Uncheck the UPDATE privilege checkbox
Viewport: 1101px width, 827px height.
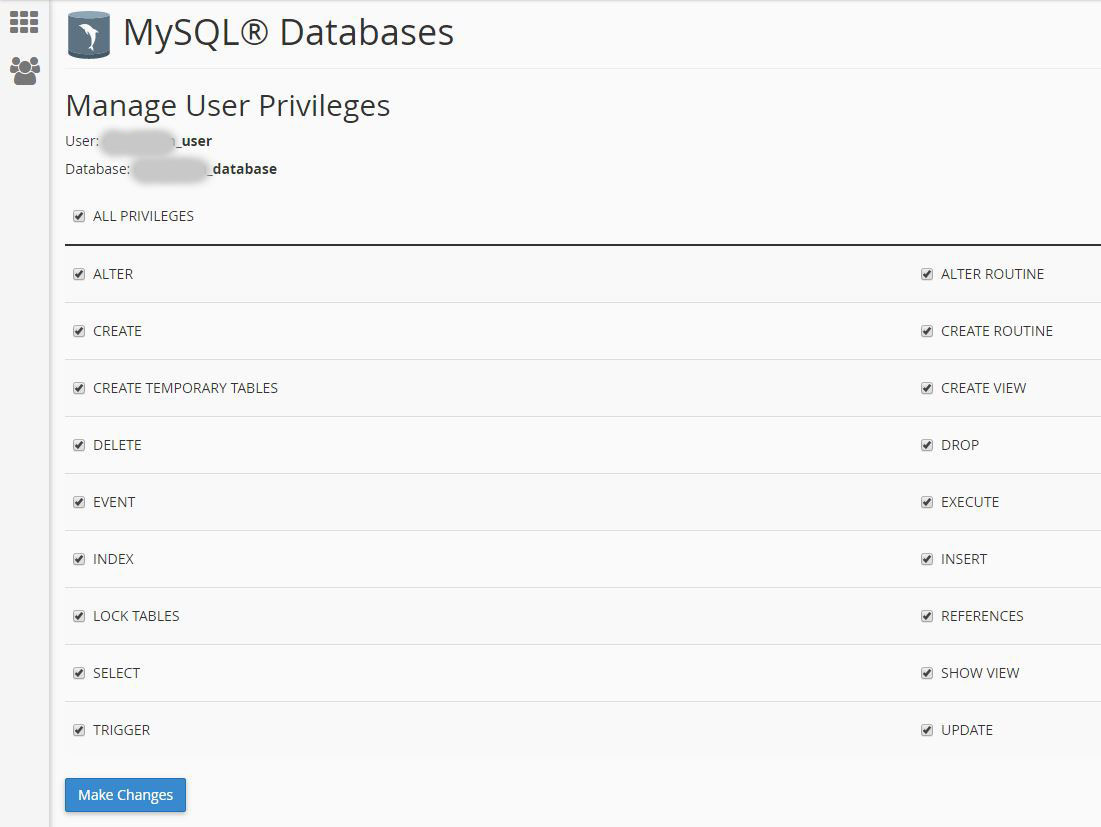tap(927, 730)
